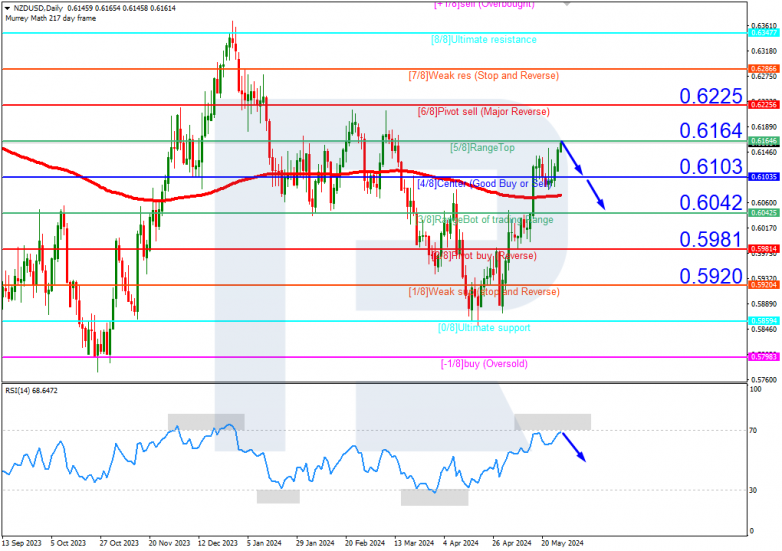The image size is (782, 551).
Task: Click the RSI(14) 68.6472 indicator label
Action: click(31, 390)
